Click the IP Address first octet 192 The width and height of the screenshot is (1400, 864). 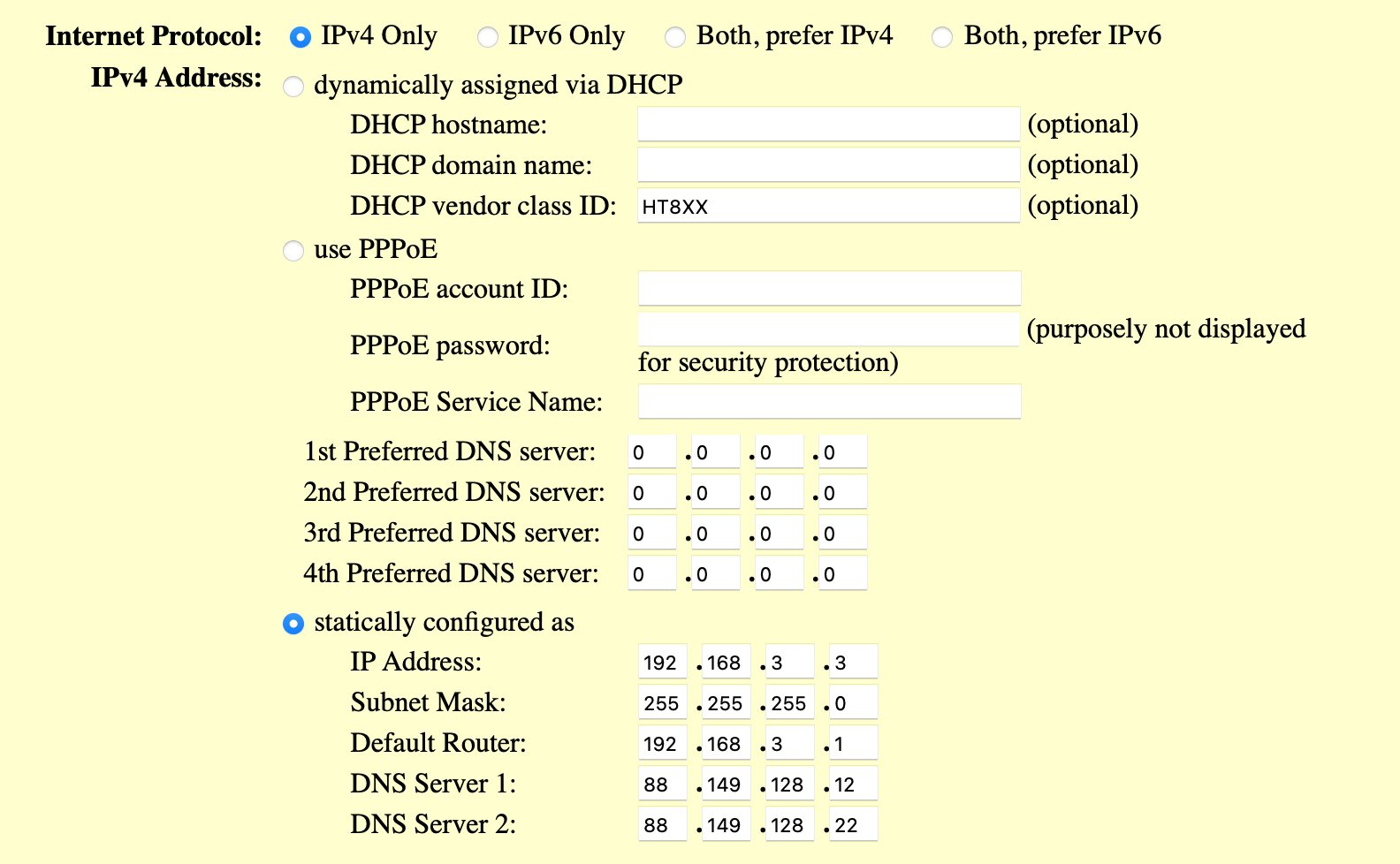tap(662, 663)
